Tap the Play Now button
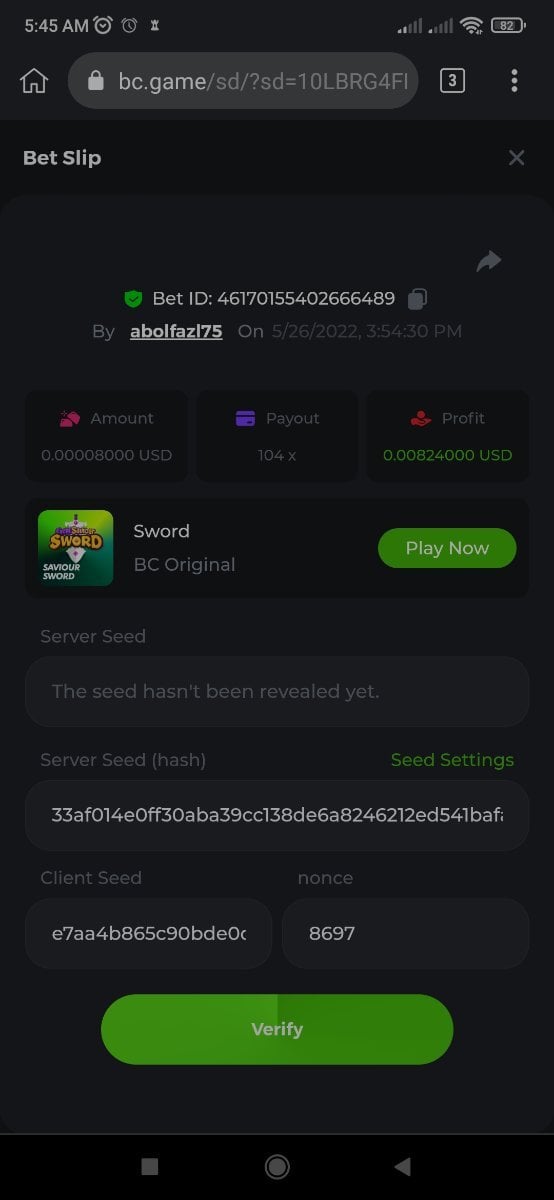This screenshot has width=554, height=1200. (x=447, y=548)
